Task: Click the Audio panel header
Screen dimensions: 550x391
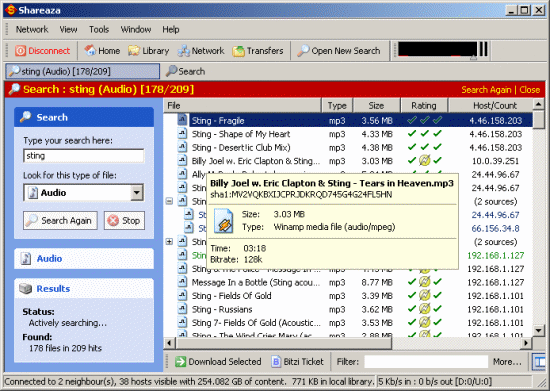Action: tap(84, 258)
